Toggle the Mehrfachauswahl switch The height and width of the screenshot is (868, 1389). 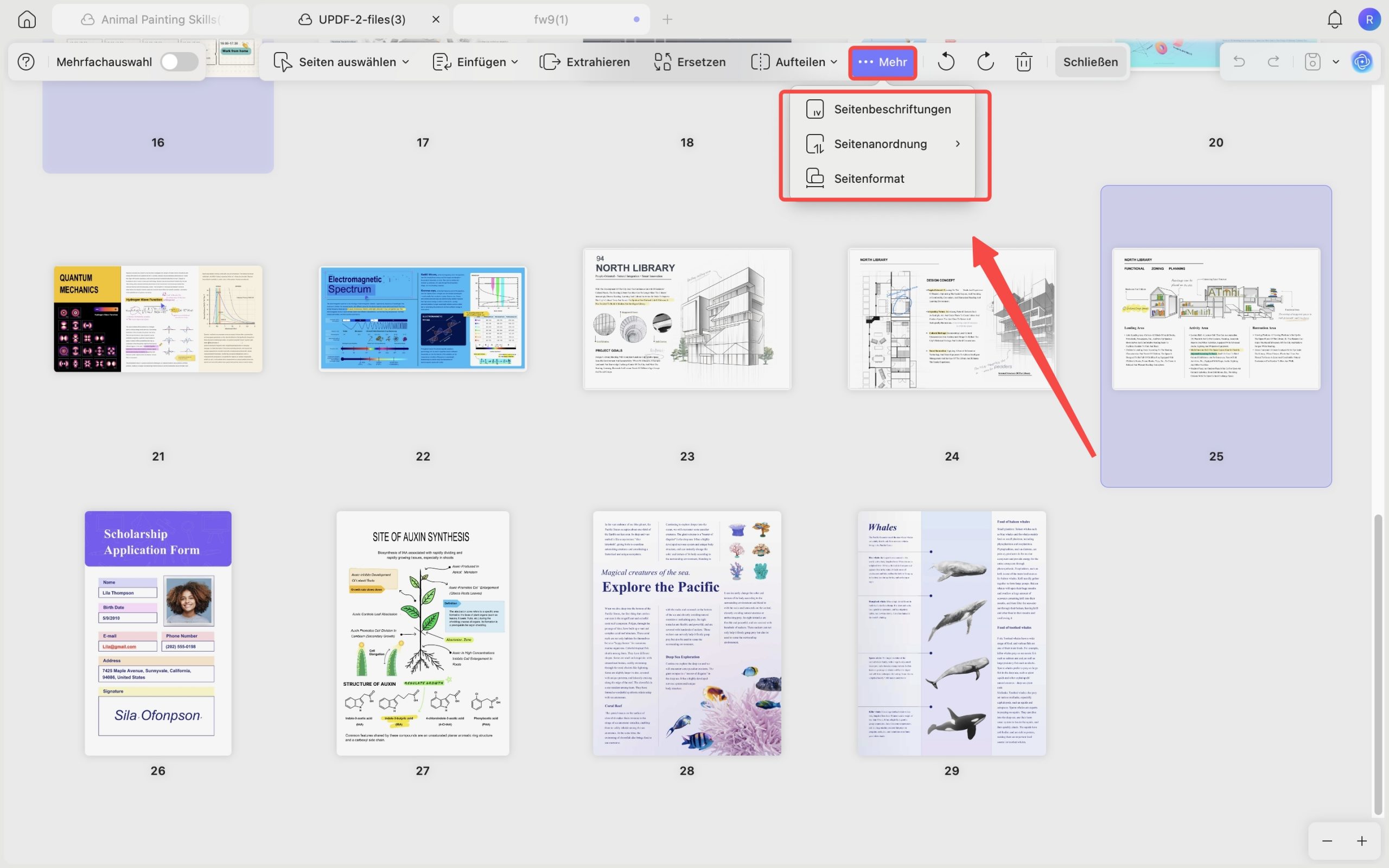pos(179,61)
